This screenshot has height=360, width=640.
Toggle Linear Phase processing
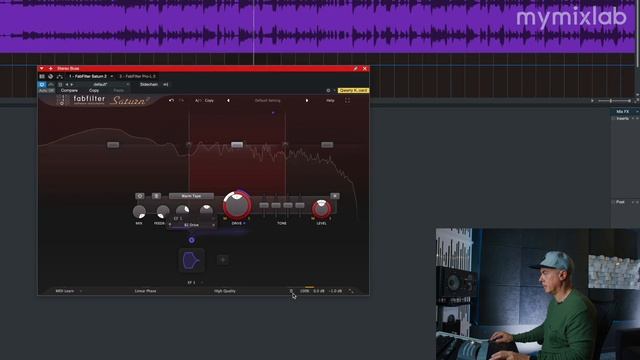coord(145,291)
